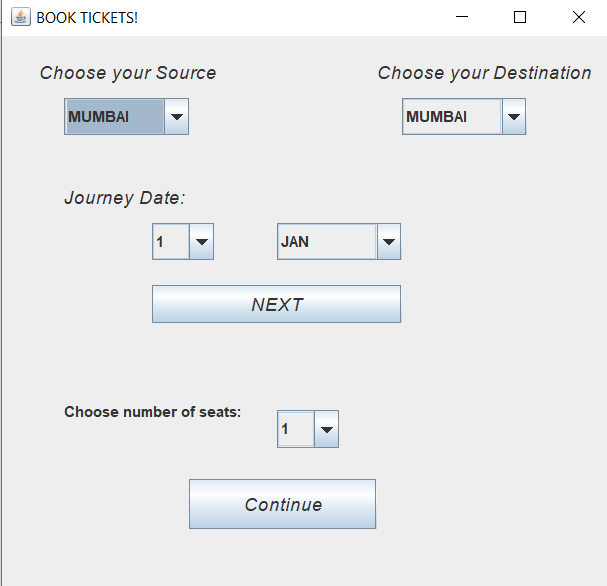Maximize the BOOK TICKETS window
This screenshot has height=586, width=607.
pyautogui.click(x=520, y=17)
